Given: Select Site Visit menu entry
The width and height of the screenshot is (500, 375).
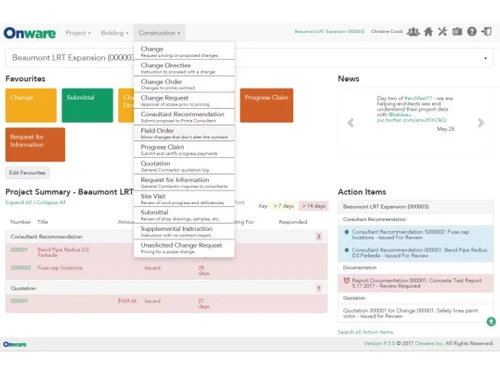Looking at the screenshot, I should click(x=184, y=199).
